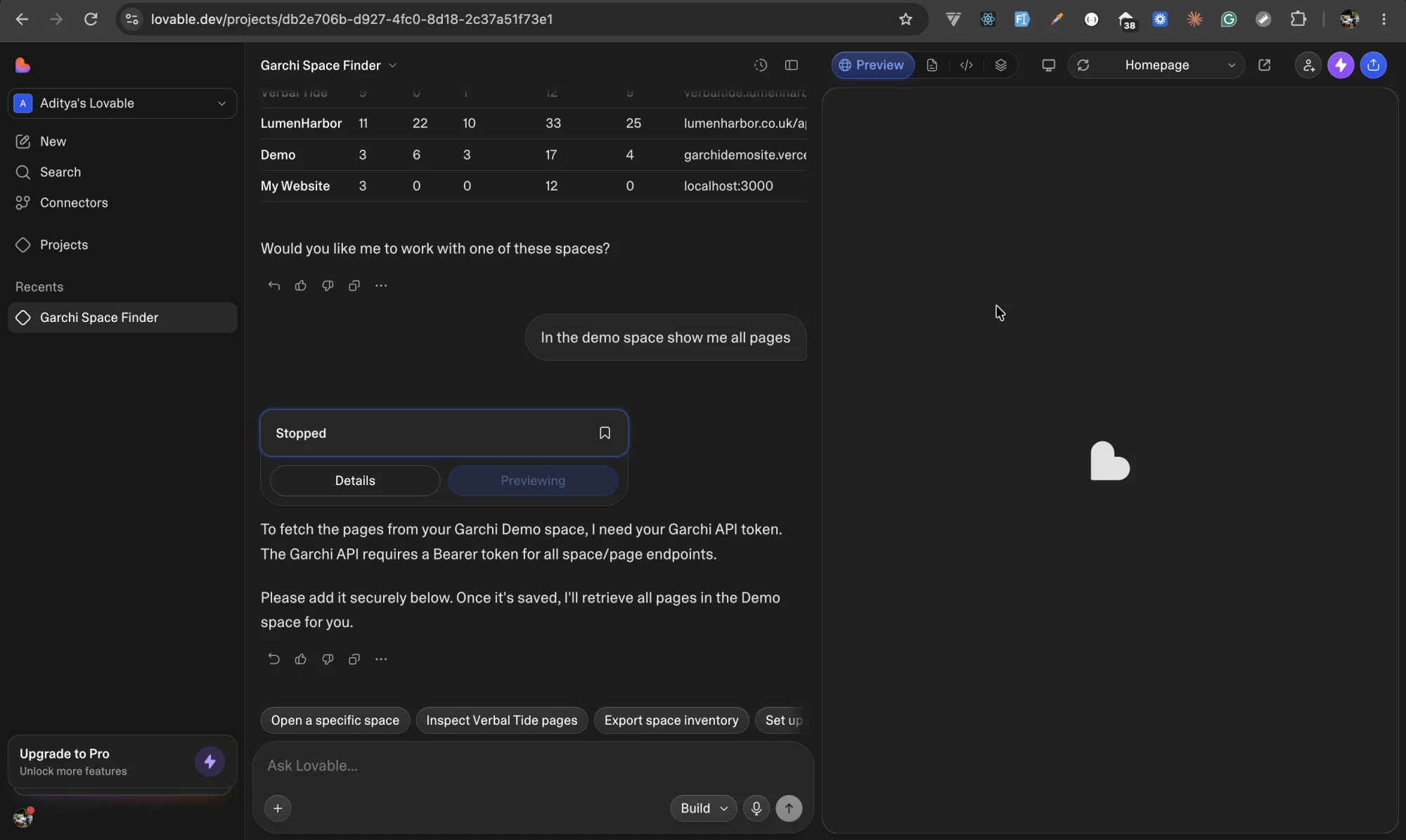Toggle the desktop device view icon
Image resolution: width=1406 pixels, height=840 pixels.
tap(1048, 65)
